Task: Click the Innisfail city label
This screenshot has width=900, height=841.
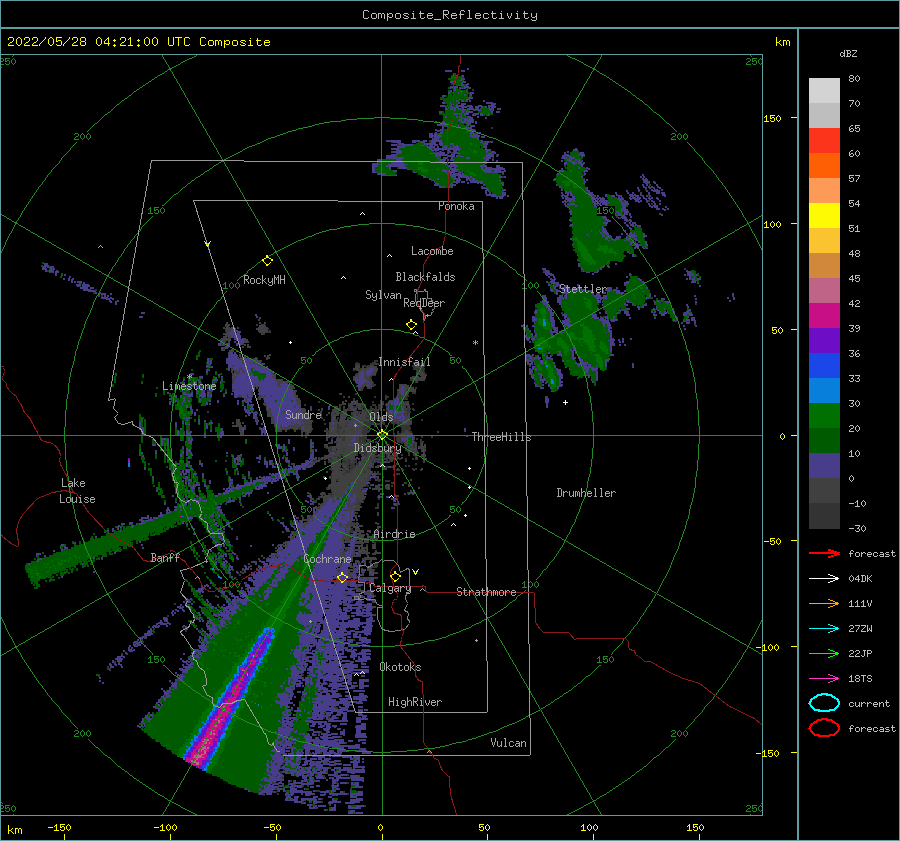Action: pos(404,362)
